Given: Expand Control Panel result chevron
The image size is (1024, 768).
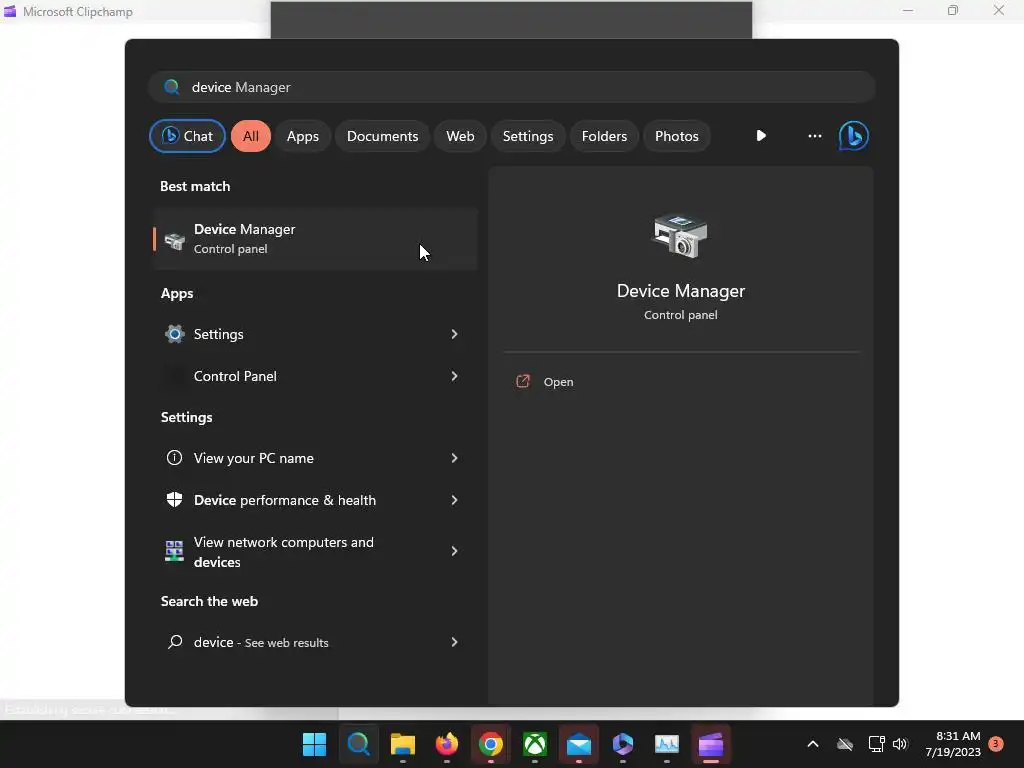Looking at the screenshot, I should click(455, 376).
